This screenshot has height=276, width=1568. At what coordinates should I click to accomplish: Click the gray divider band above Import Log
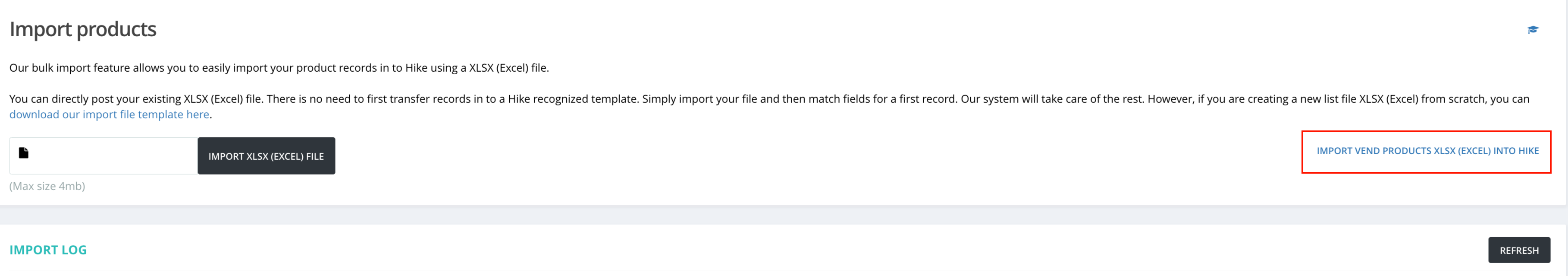pos(784,215)
